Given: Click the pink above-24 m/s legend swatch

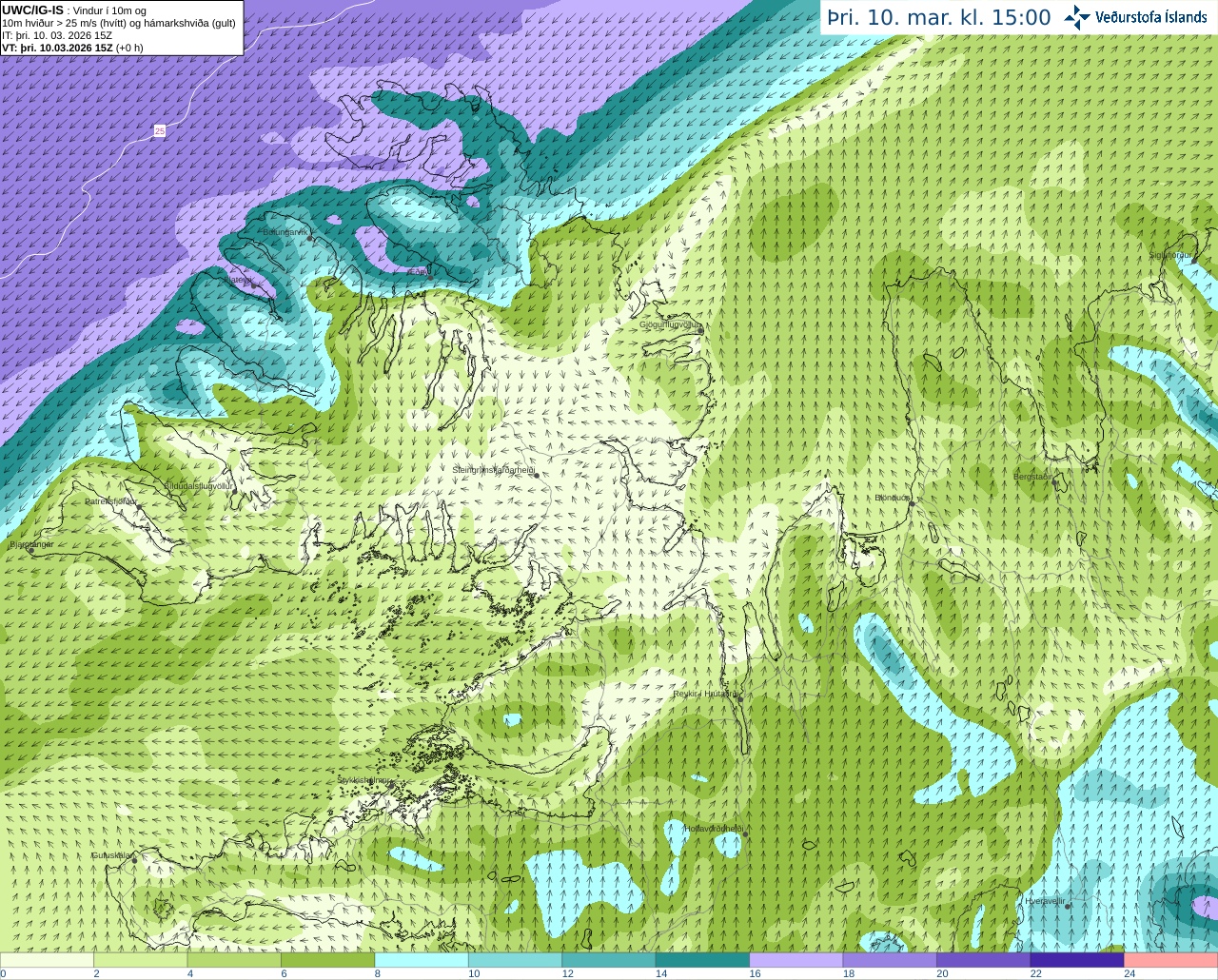Looking at the screenshot, I should (1170, 959).
